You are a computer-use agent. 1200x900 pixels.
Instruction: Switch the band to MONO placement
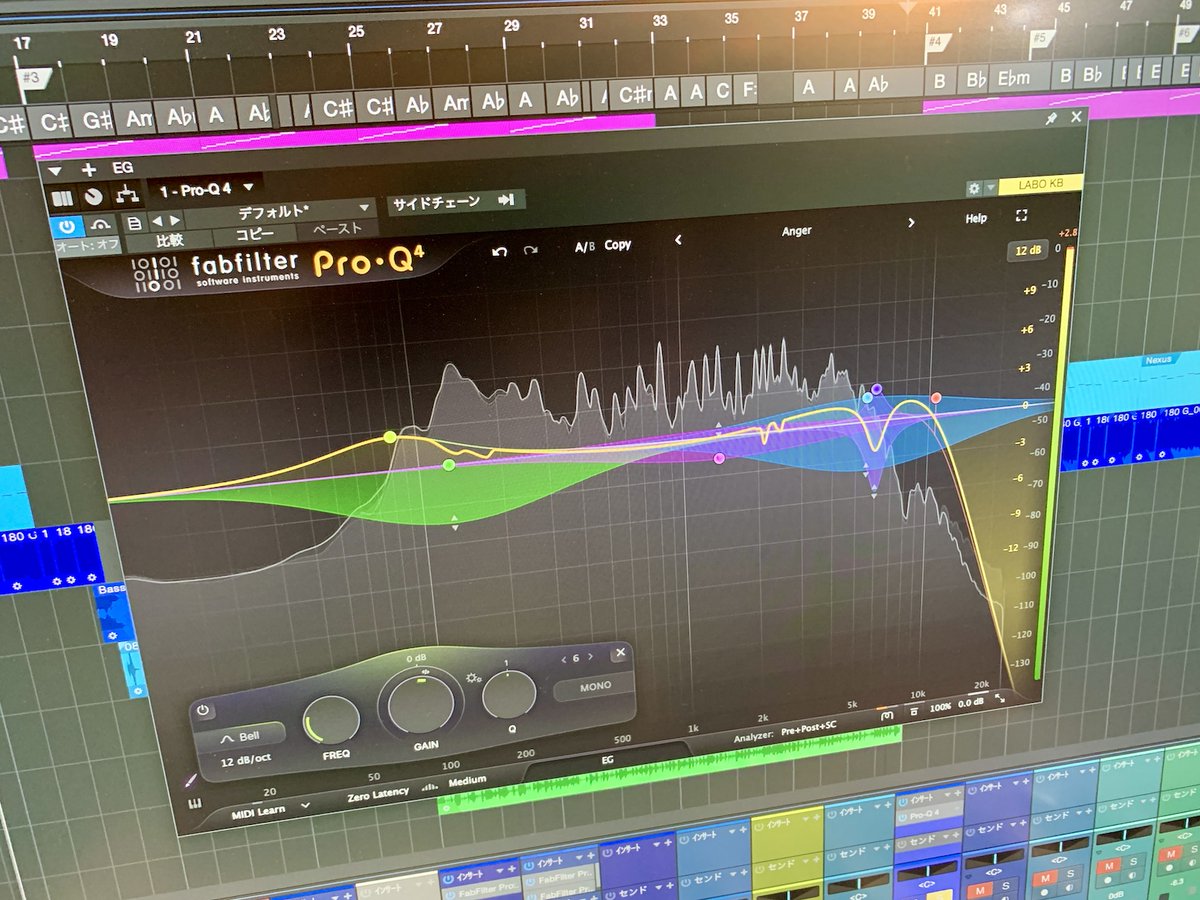coord(594,686)
